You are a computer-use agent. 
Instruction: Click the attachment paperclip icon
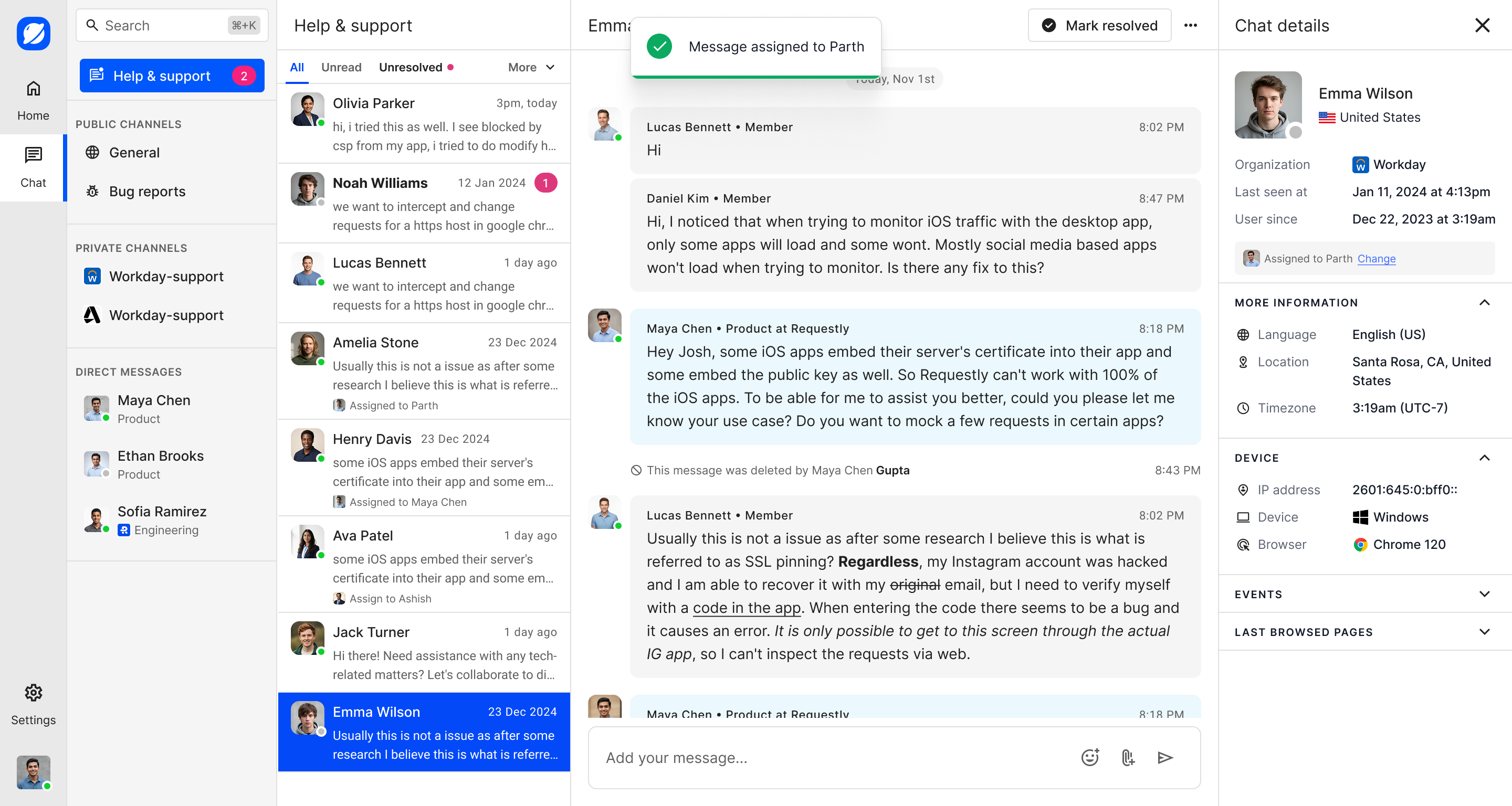pyautogui.click(x=1128, y=758)
